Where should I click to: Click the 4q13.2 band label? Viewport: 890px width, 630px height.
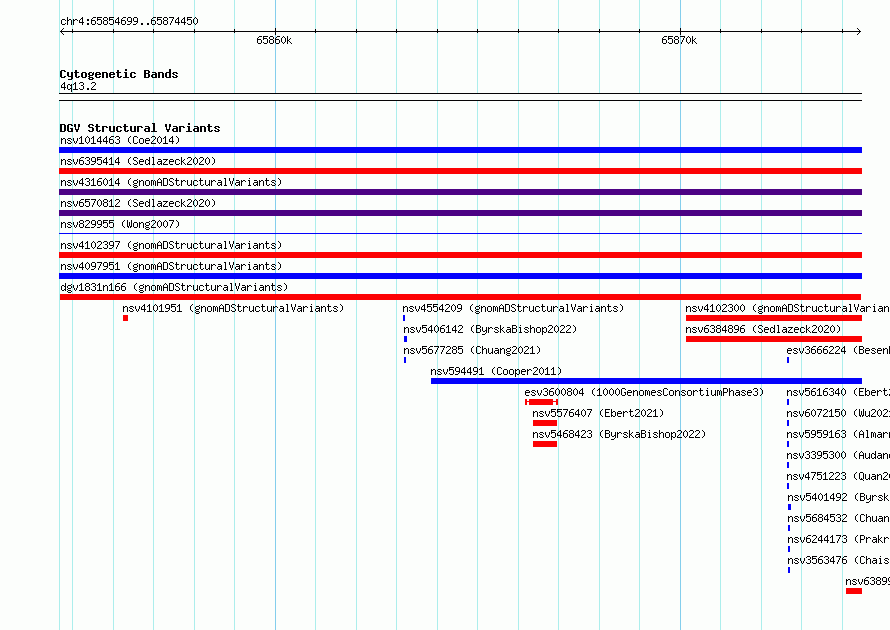point(78,86)
